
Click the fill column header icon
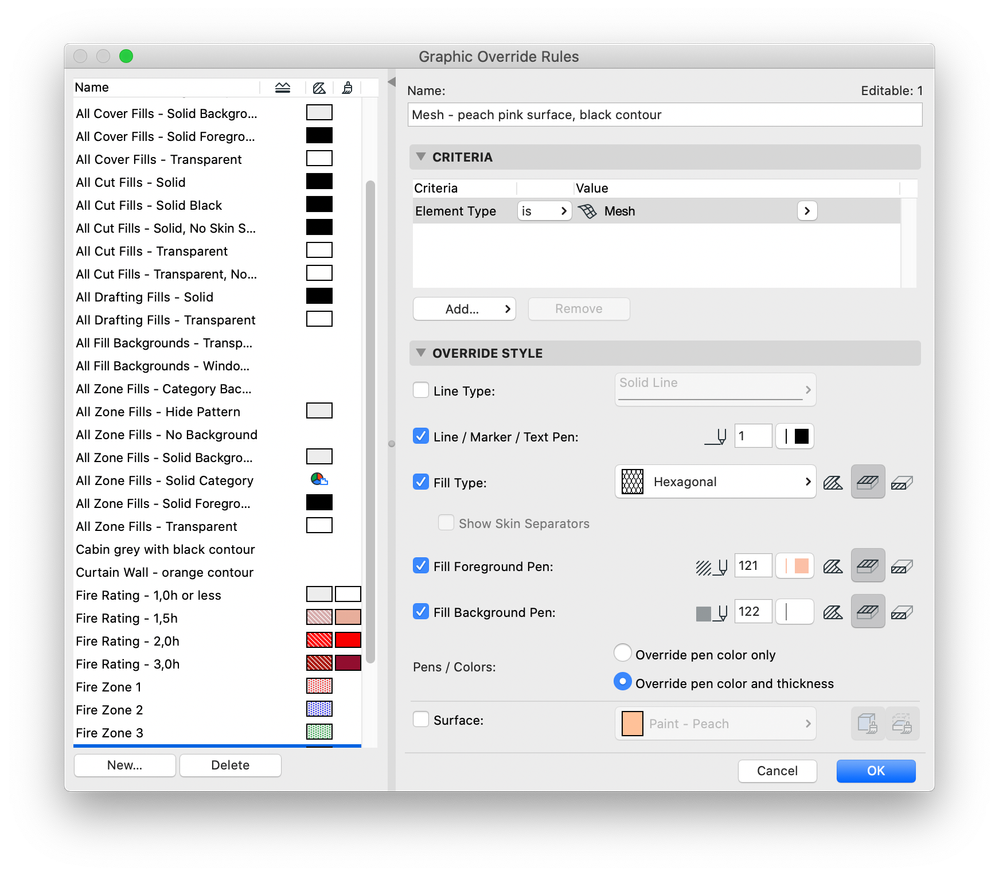pyautogui.click(x=319, y=87)
